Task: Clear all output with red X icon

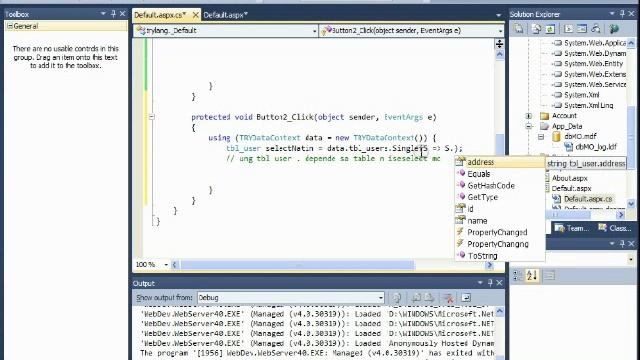Action: pos(448,298)
